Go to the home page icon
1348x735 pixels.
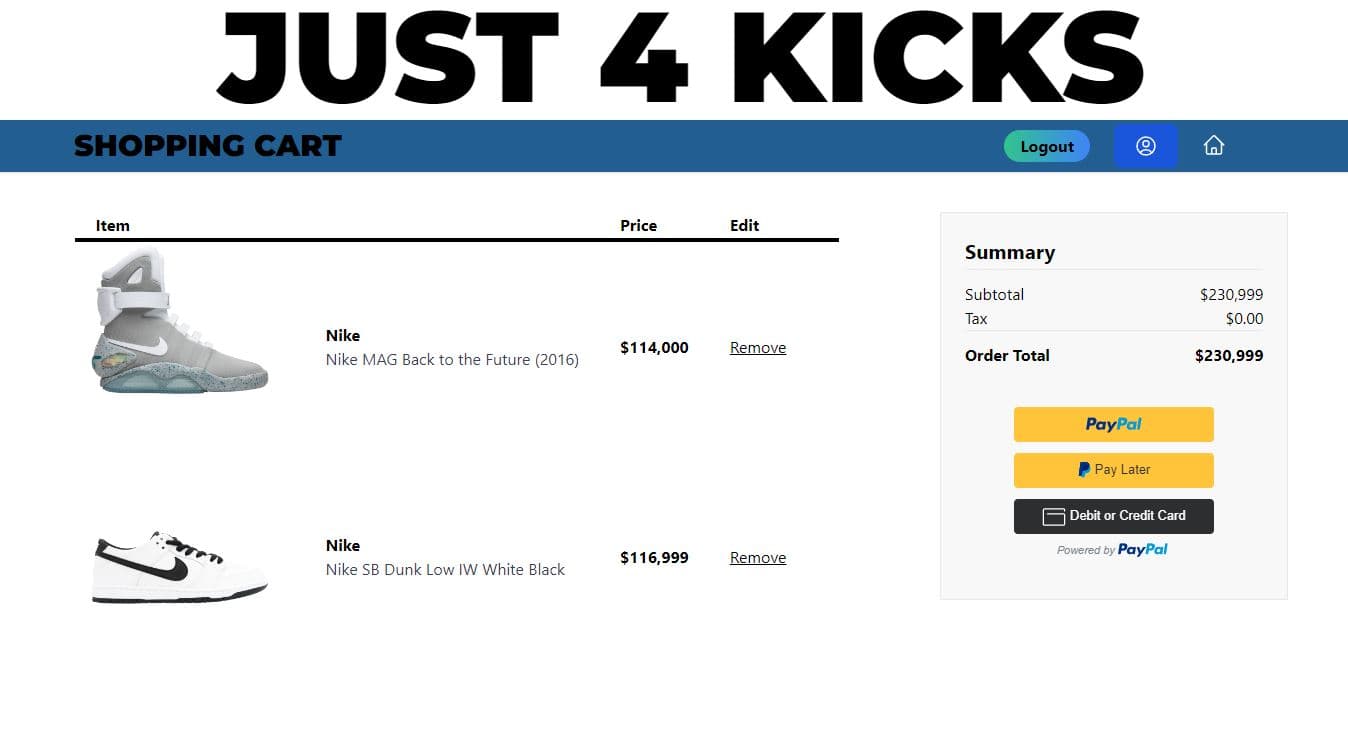pyautogui.click(x=1214, y=146)
